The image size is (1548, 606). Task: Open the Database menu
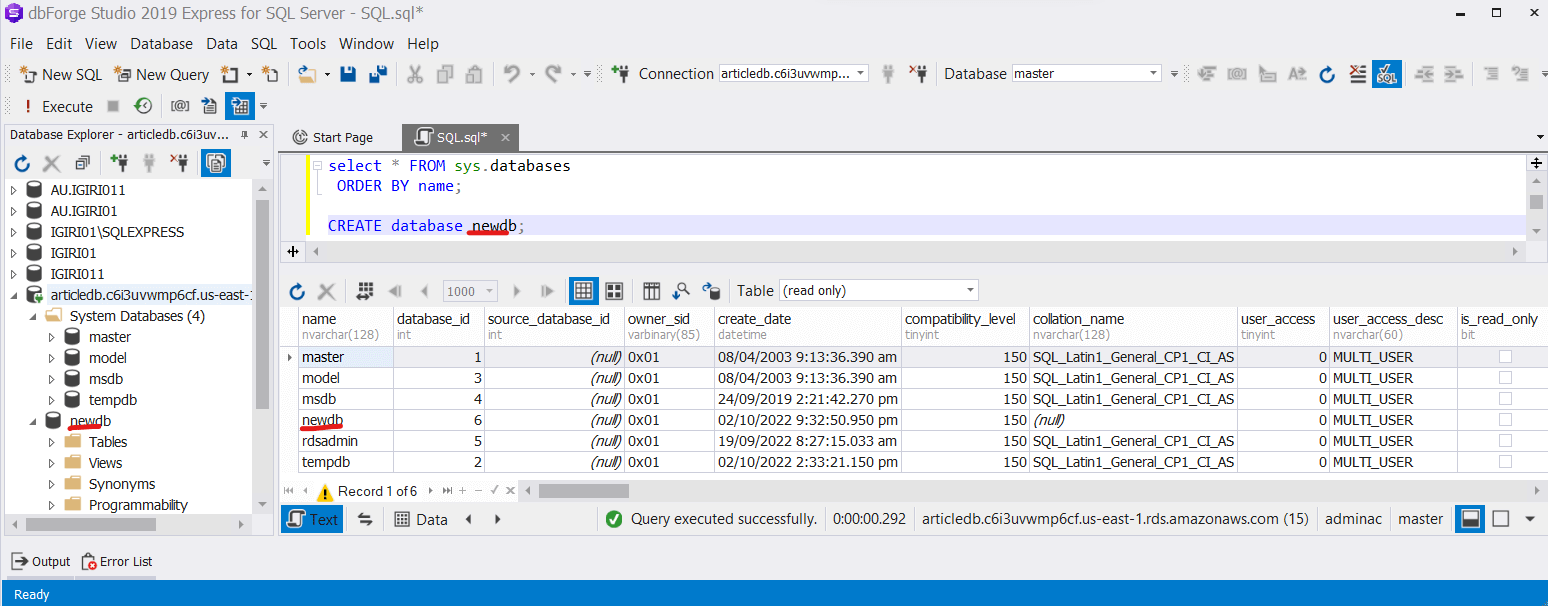click(x=161, y=44)
